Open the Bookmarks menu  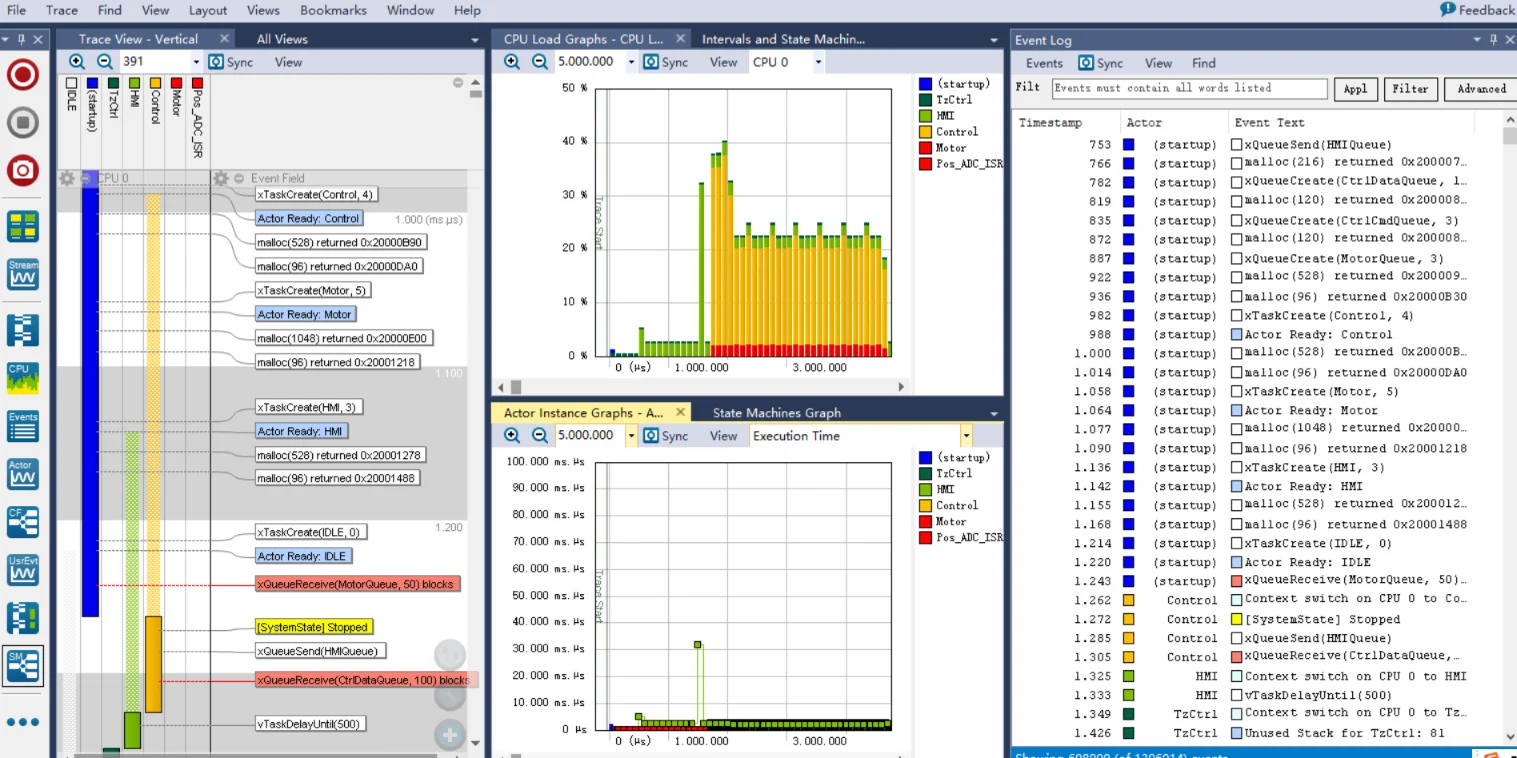click(332, 10)
